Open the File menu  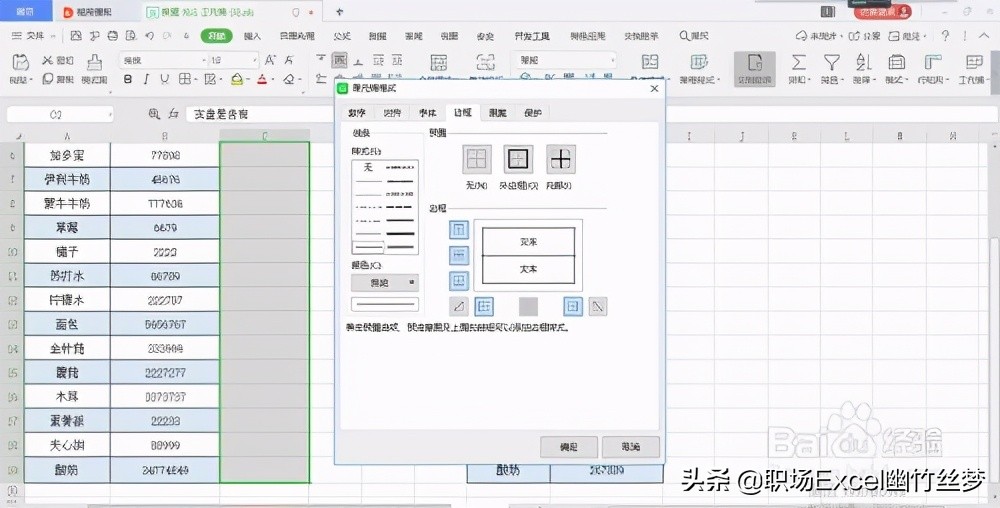point(29,36)
